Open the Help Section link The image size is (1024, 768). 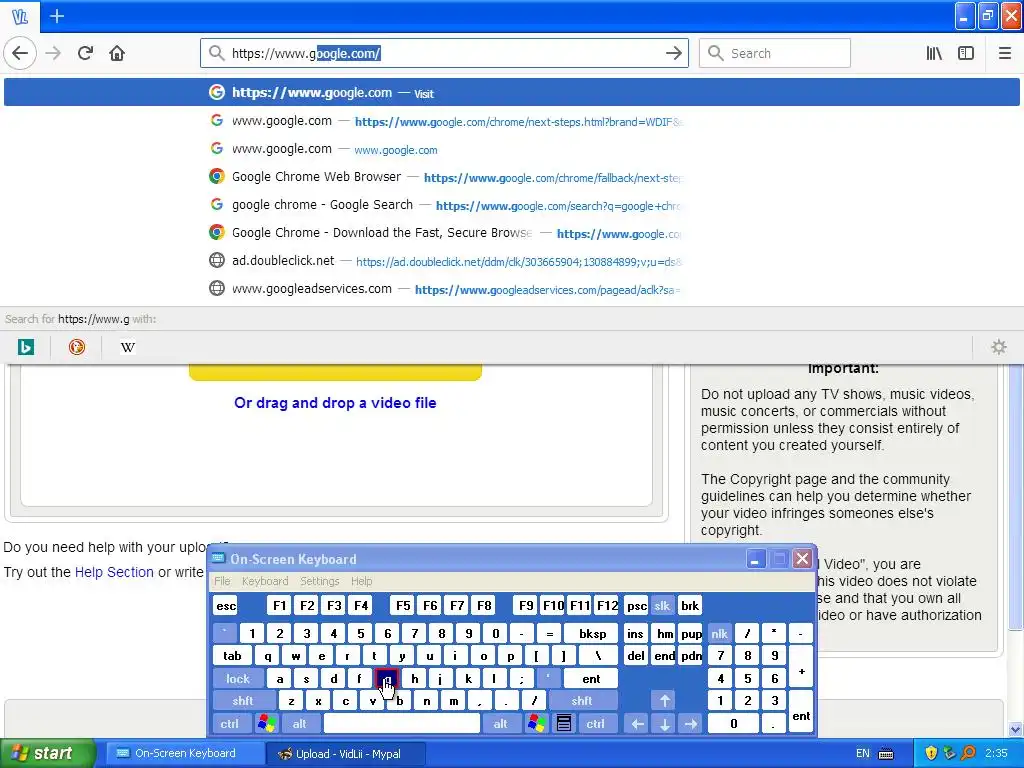(x=114, y=572)
